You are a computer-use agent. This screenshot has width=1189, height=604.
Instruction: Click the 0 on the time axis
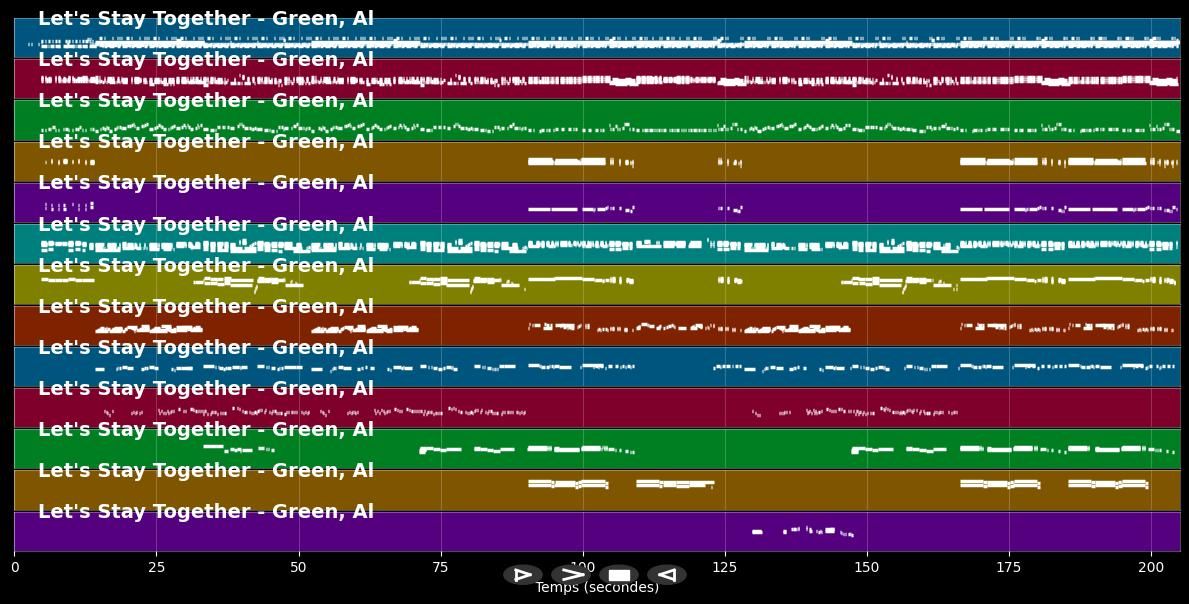tap(13, 566)
